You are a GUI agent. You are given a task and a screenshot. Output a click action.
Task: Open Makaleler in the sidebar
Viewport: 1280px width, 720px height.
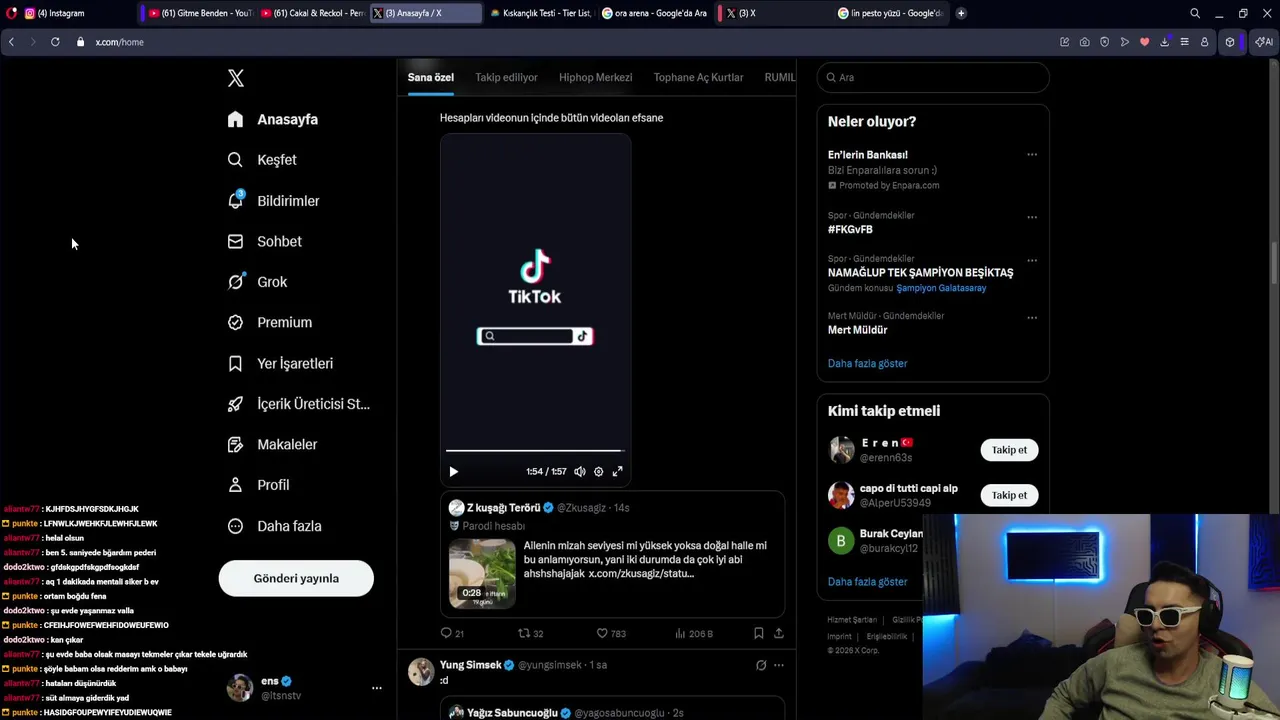pyautogui.click(x=272, y=444)
